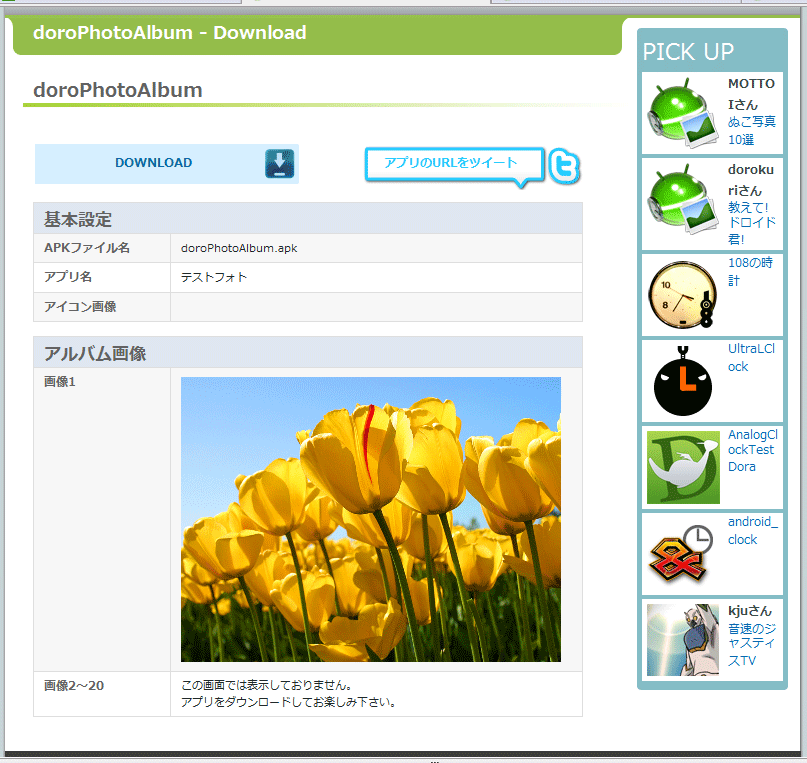Click the doroPhotoAlbum page heading

[x=118, y=90]
